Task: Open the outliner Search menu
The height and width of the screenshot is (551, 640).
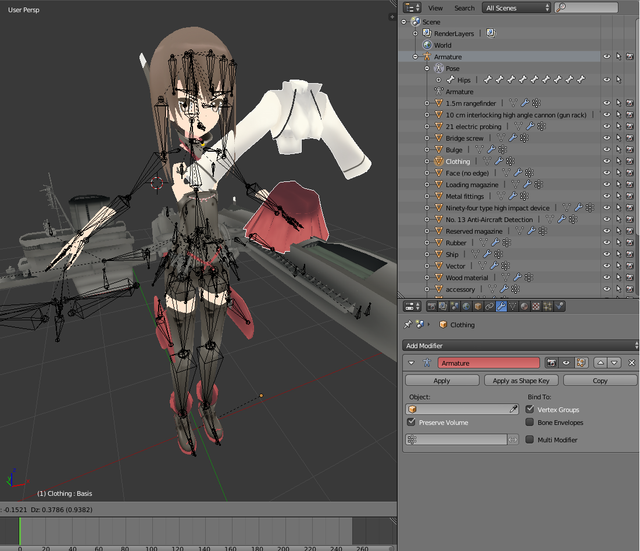Action: 464,8
